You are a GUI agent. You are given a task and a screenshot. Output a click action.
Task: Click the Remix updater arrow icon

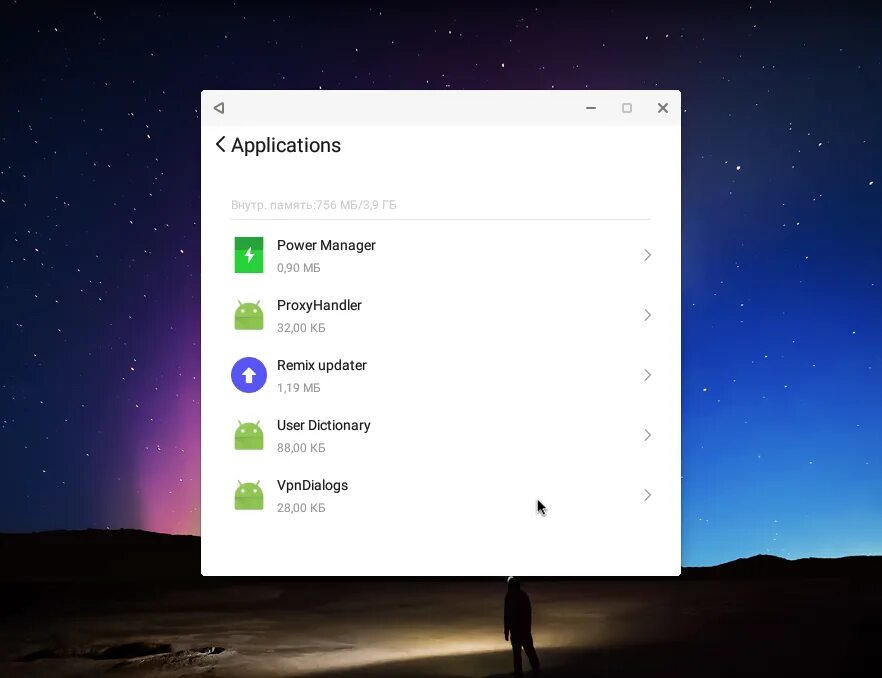click(x=249, y=375)
